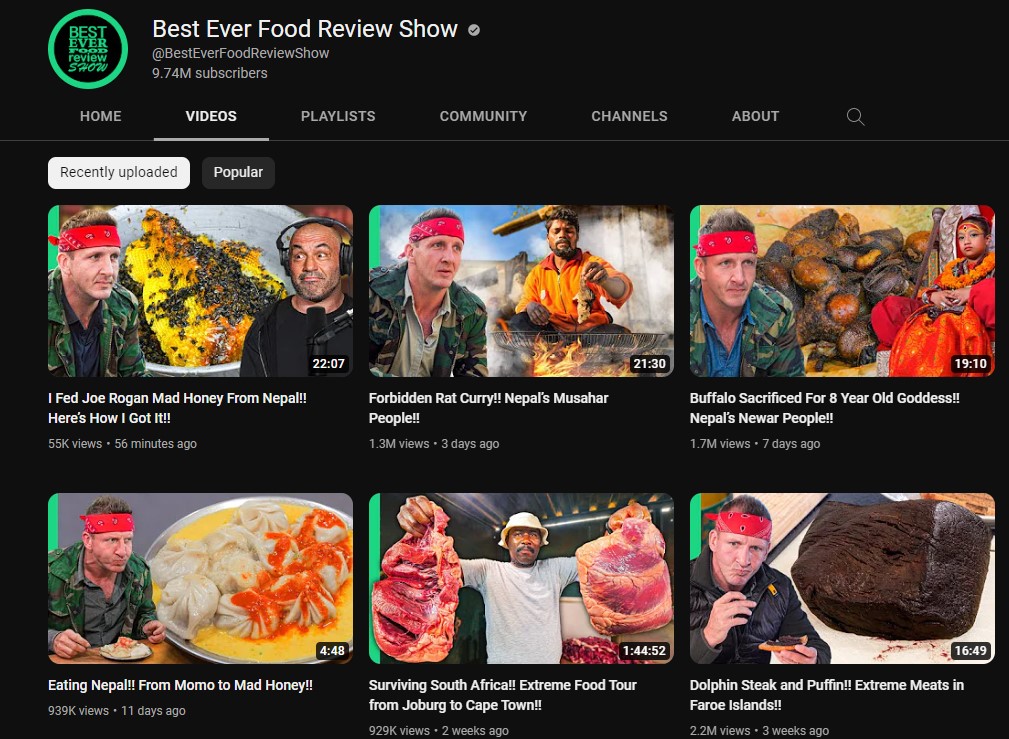This screenshot has width=1009, height=739.
Task: Click the 9.74M subscribers text
Action: 210,73
